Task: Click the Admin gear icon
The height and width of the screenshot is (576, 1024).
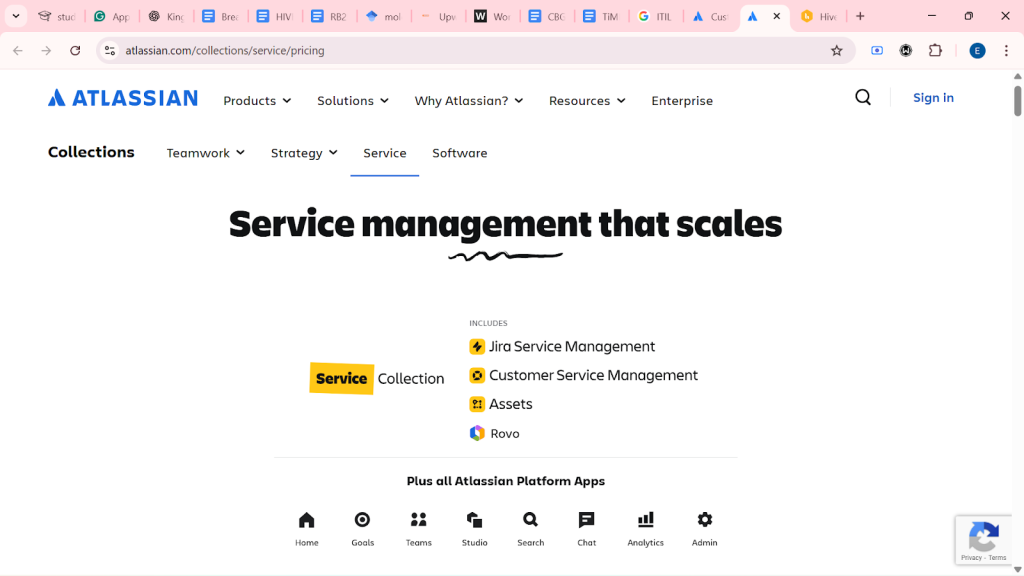Action: point(705,520)
